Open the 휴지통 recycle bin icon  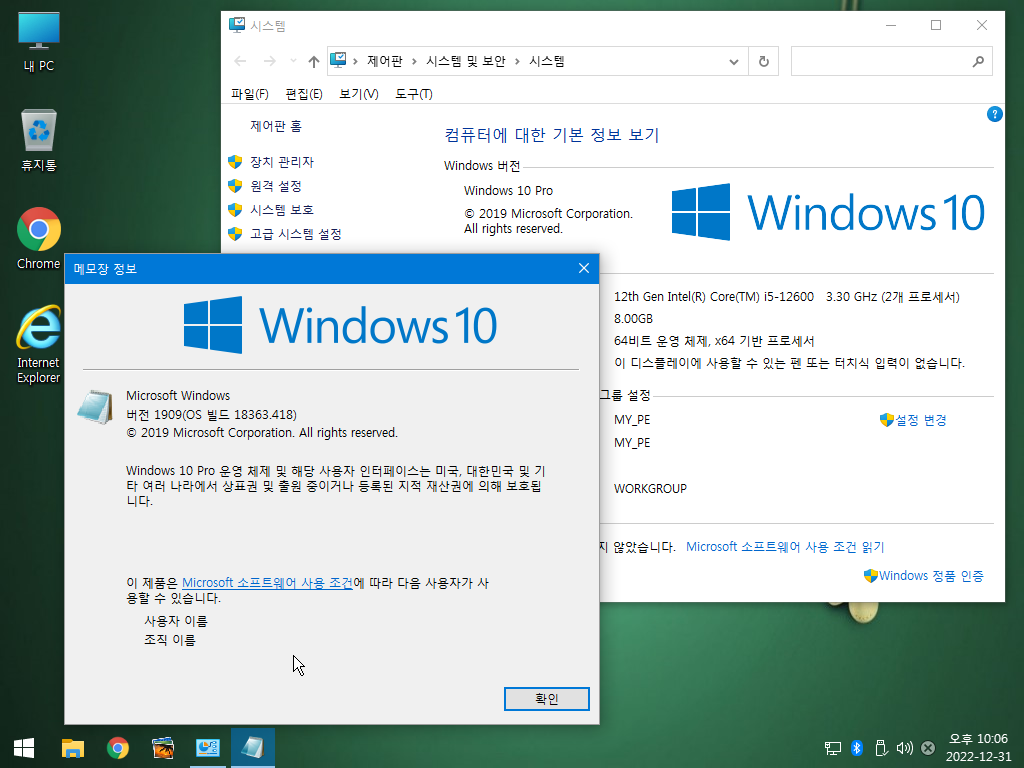coord(39,140)
